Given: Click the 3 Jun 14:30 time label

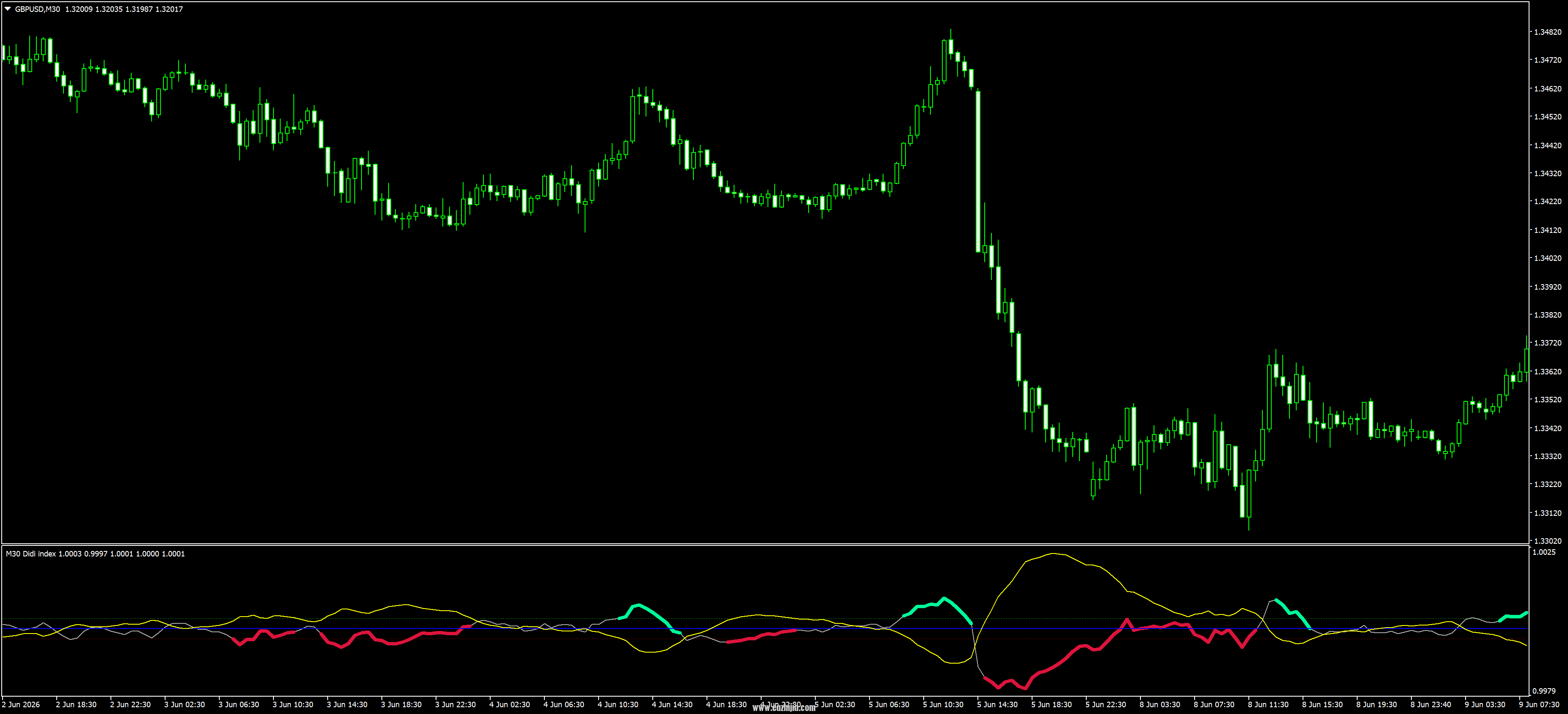Looking at the screenshot, I should [x=347, y=704].
